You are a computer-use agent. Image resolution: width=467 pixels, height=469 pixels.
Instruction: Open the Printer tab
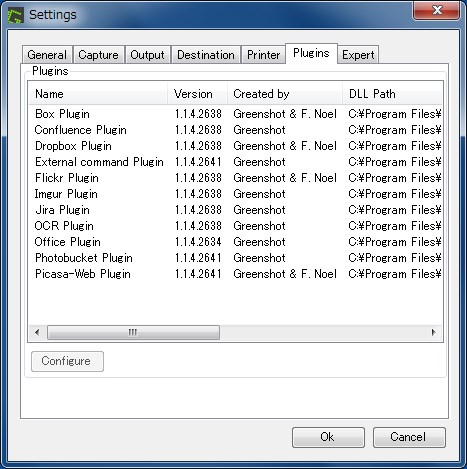[x=264, y=55]
